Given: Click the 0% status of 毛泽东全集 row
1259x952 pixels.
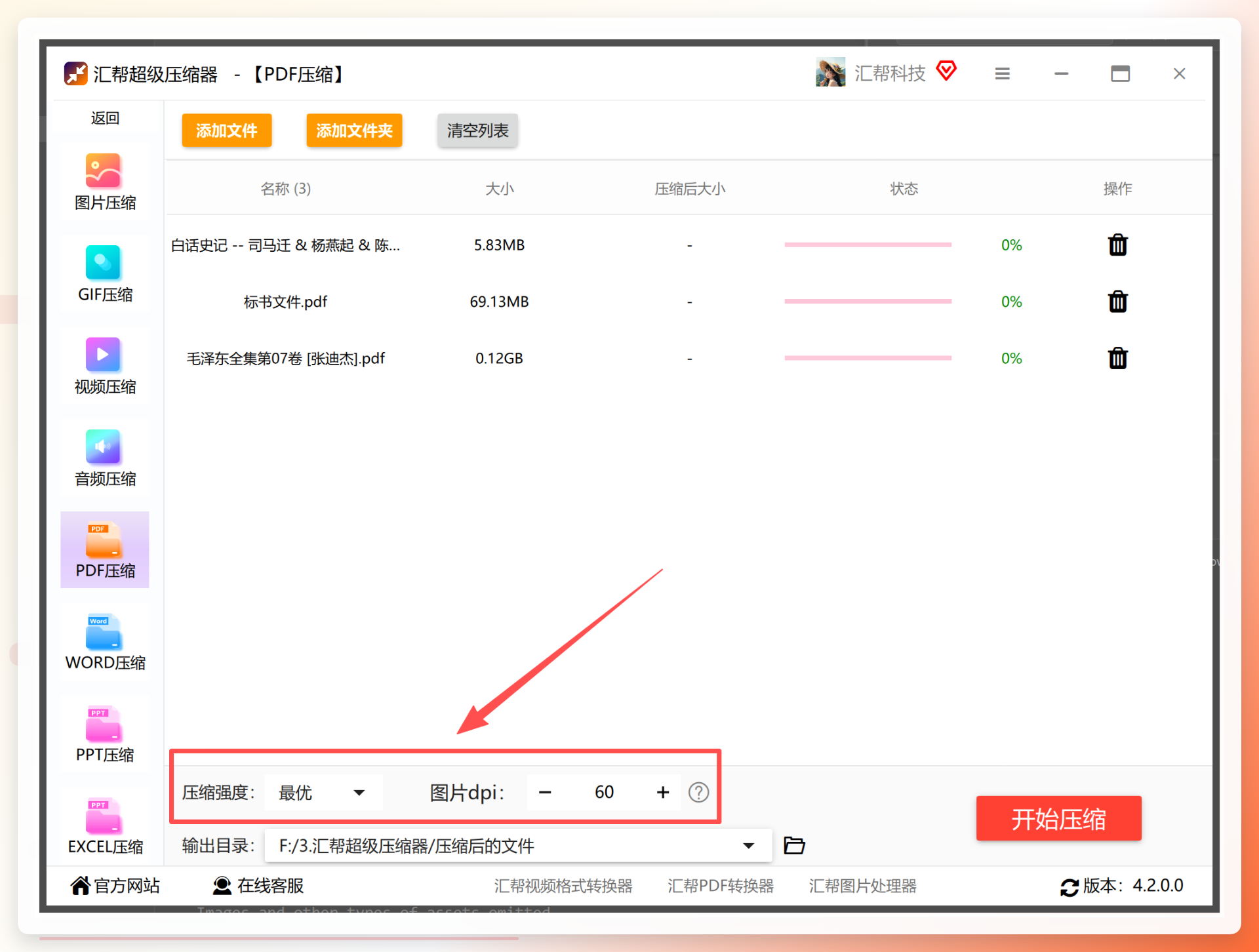Looking at the screenshot, I should click(x=1011, y=359).
